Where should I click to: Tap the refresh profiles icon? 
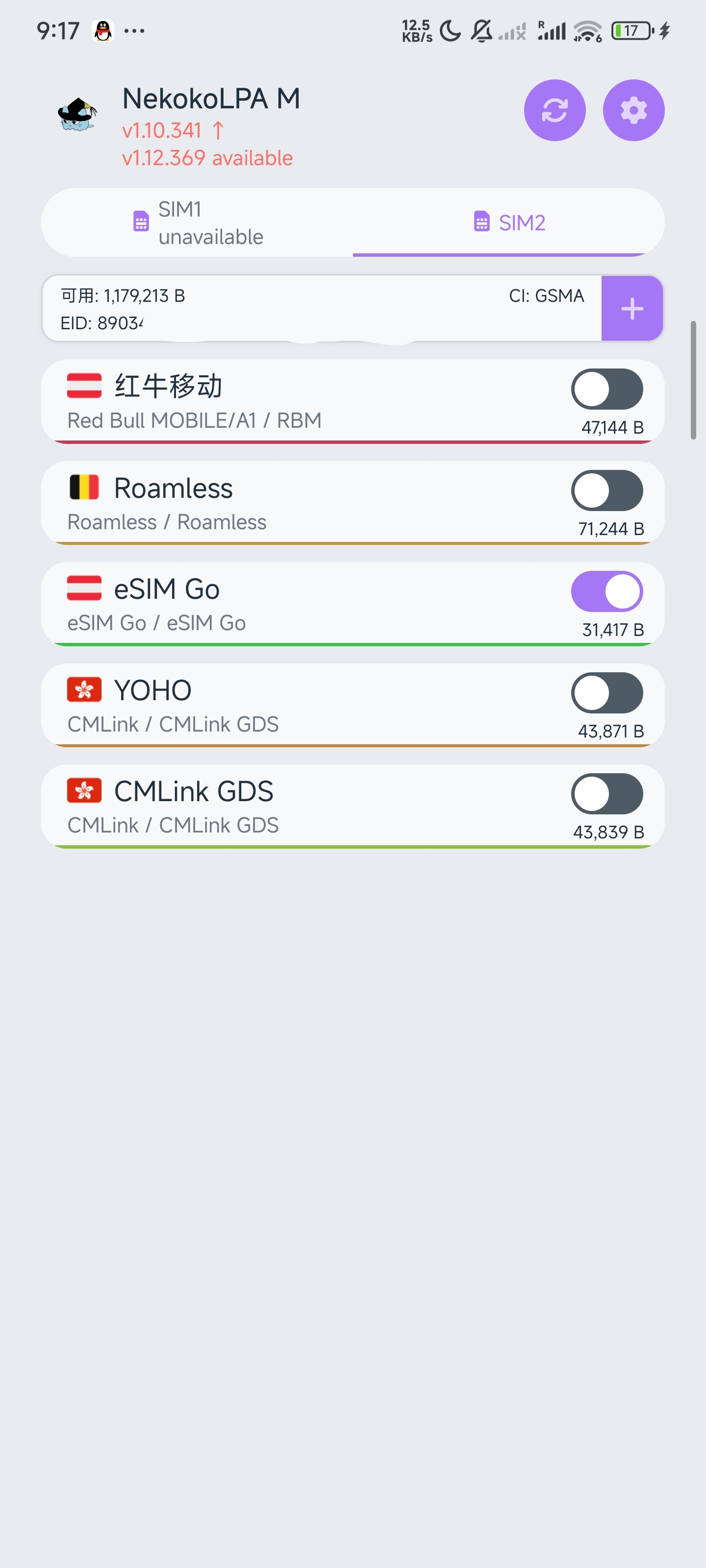pyautogui.click(x=555, y=110)
